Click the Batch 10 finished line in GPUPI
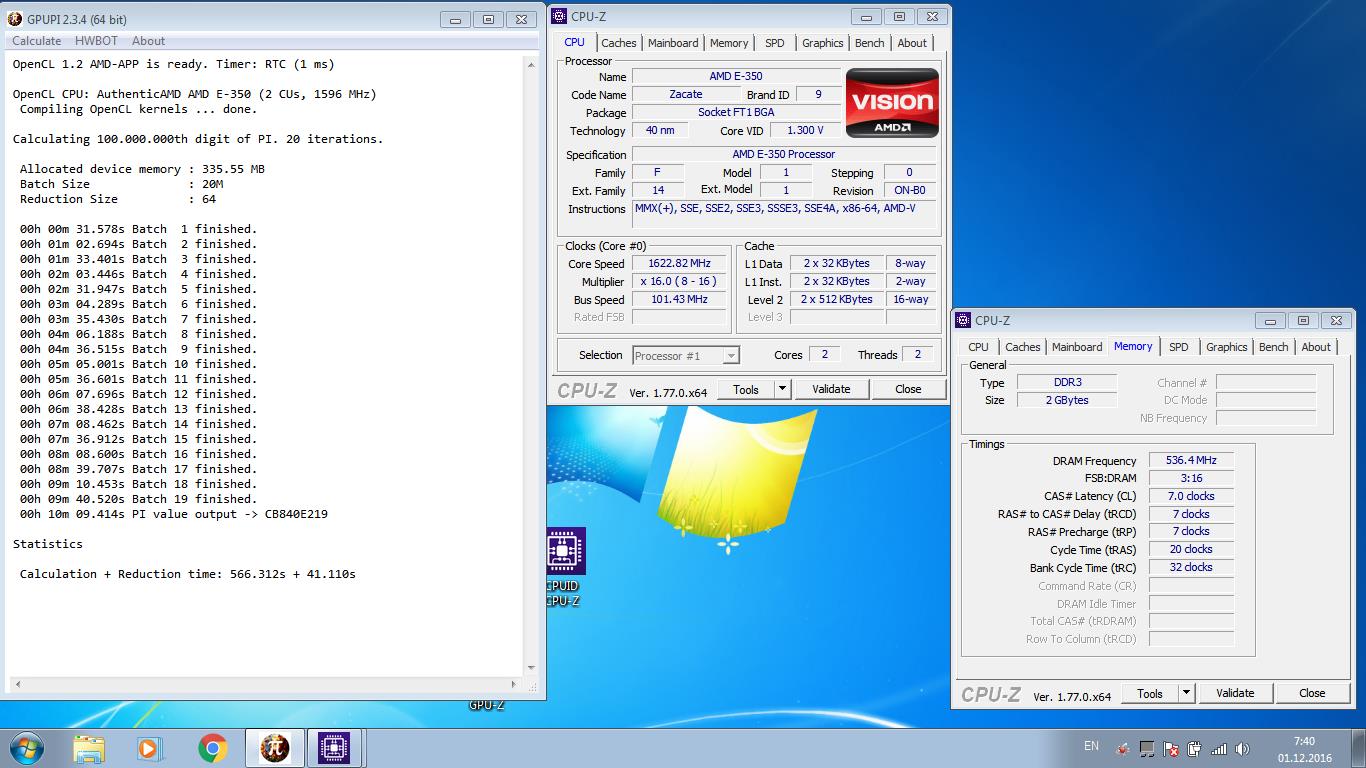Viewport: 1366px width, 768px height. (x=138, y=364)
